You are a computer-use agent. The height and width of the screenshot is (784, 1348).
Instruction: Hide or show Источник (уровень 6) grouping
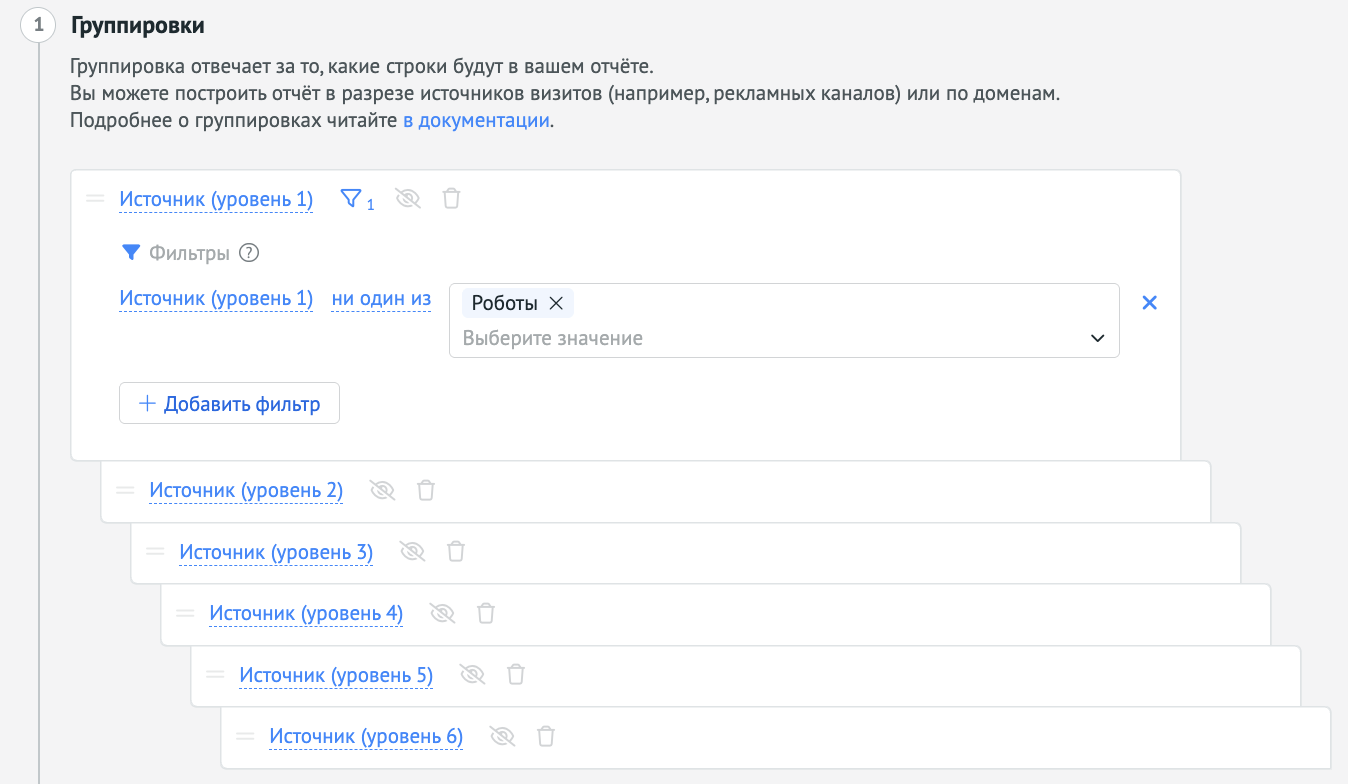tap(503, 737)
